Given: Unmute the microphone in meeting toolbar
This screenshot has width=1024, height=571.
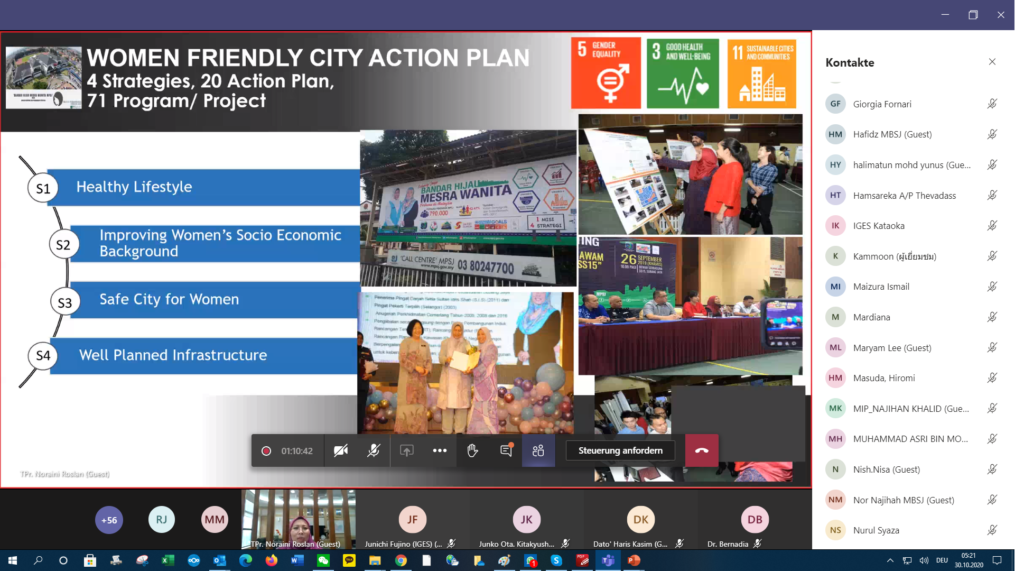Looking at the screenshot, I should pyautogui.click(x=373, y=451).
